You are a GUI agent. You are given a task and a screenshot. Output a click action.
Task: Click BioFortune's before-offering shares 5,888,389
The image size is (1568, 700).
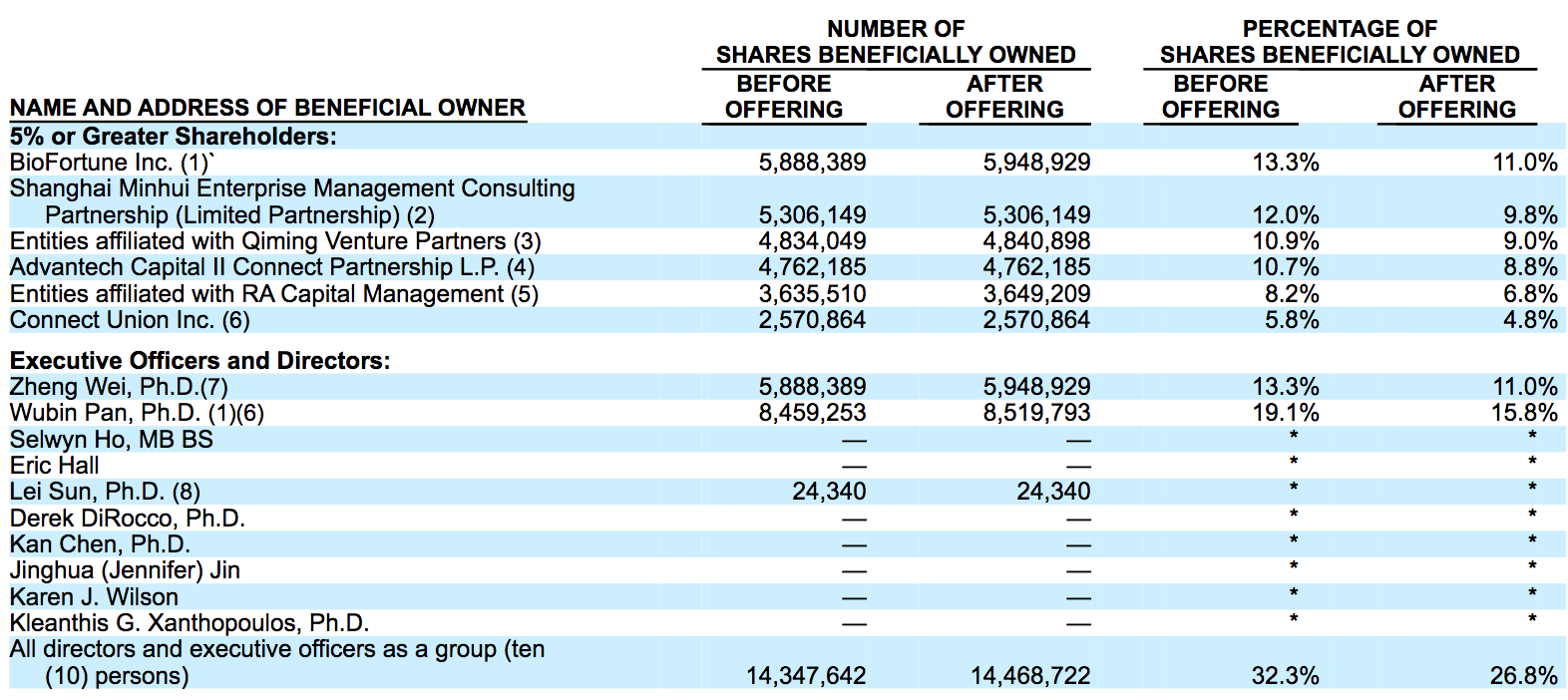(x=812, y=163)
